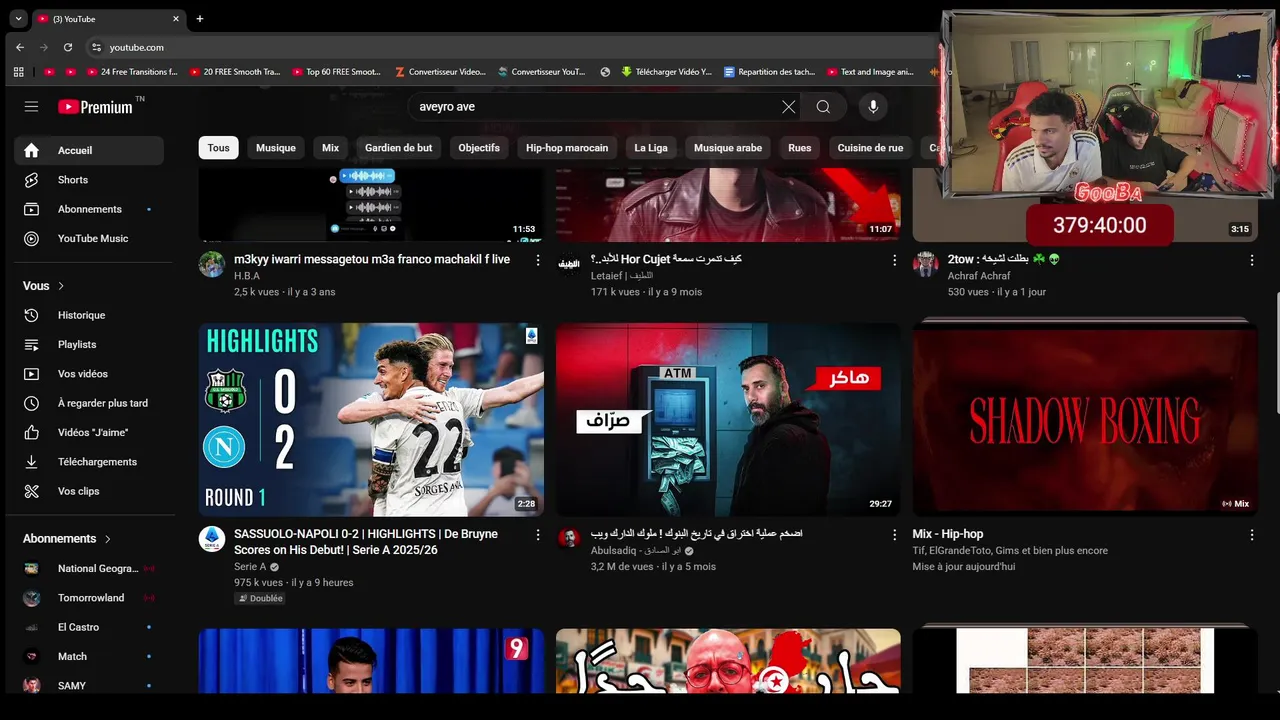This screenshot has width=1280, height=720.
Task: Clear the search field with the X icon
Action: (788, 107)
